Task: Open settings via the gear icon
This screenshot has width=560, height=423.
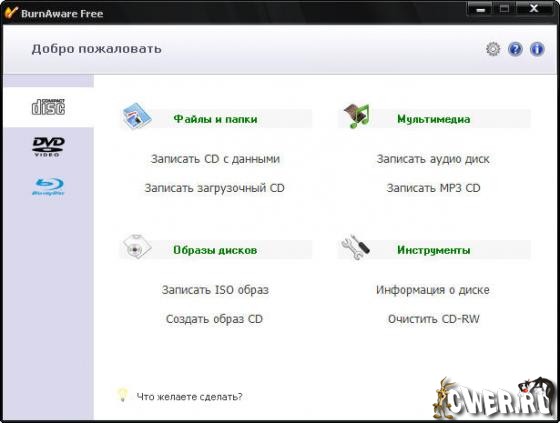Action: 493,49
